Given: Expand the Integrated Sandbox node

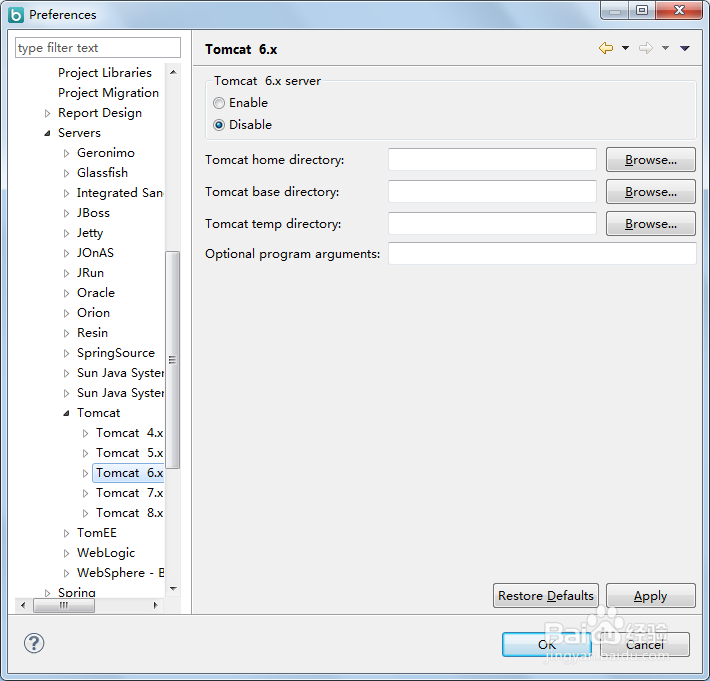Looking at the screenshot, I should [67, 193].
